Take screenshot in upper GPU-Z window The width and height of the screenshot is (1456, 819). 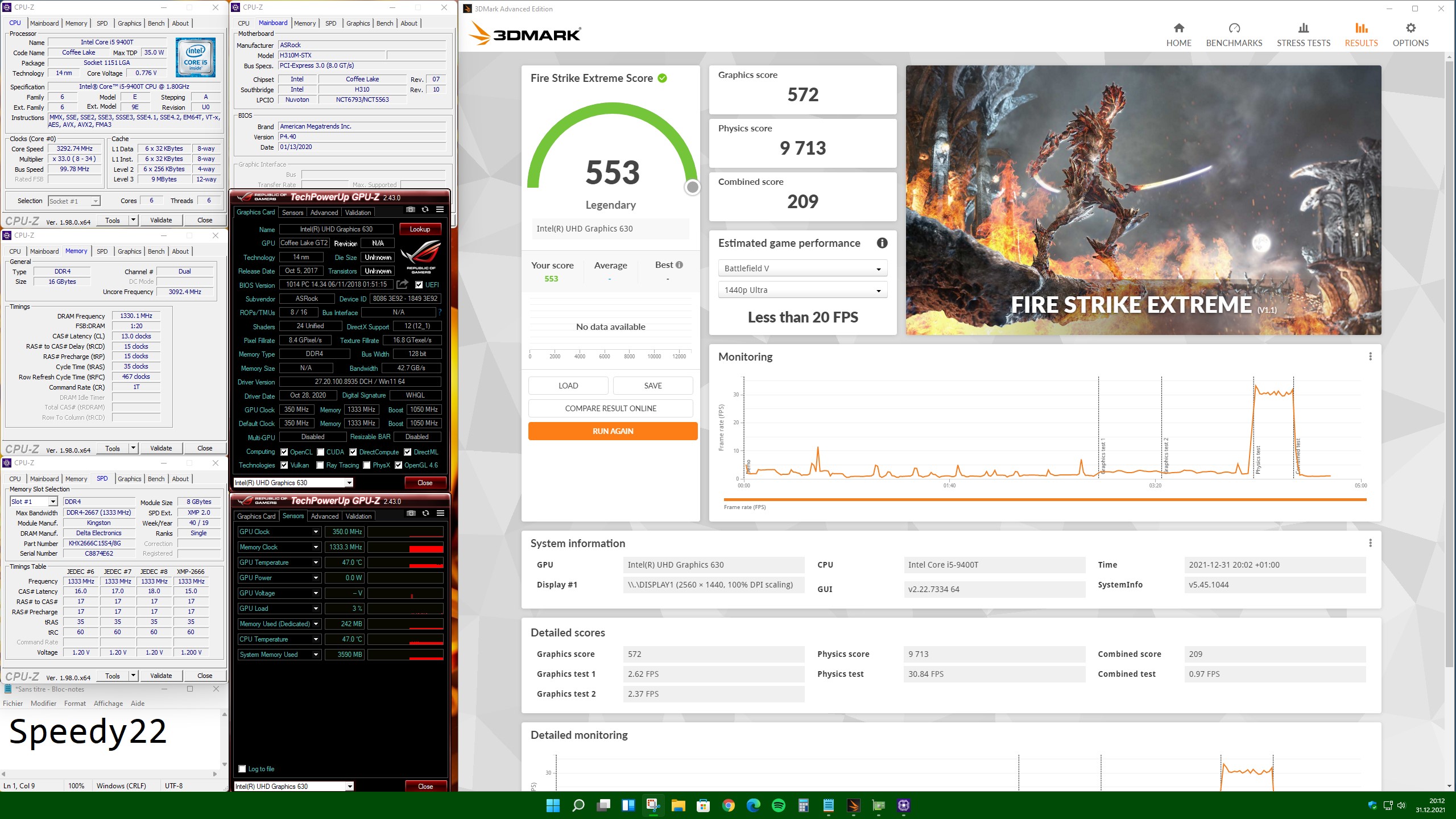coord(410,210)
